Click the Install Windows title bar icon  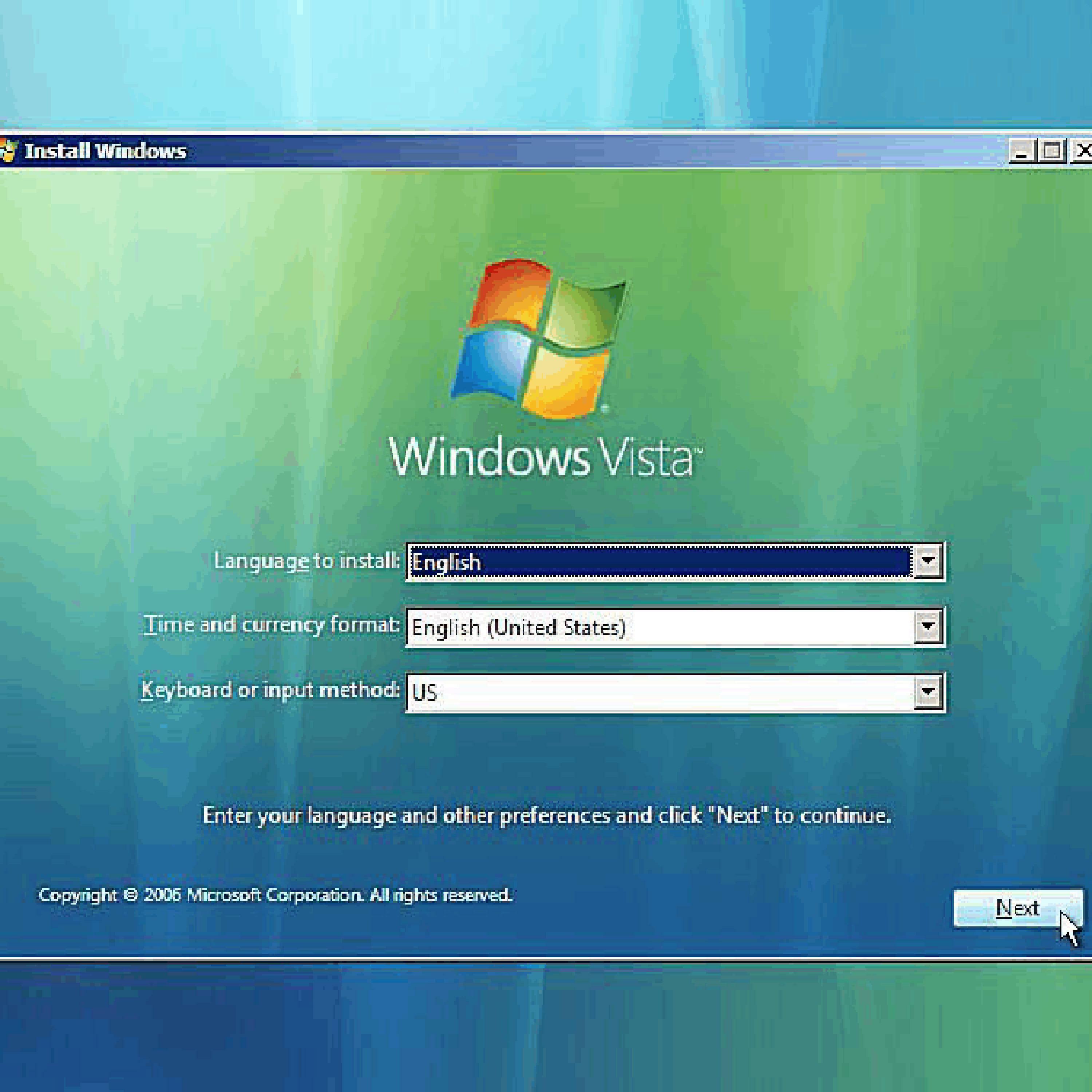tap(8, 151)
